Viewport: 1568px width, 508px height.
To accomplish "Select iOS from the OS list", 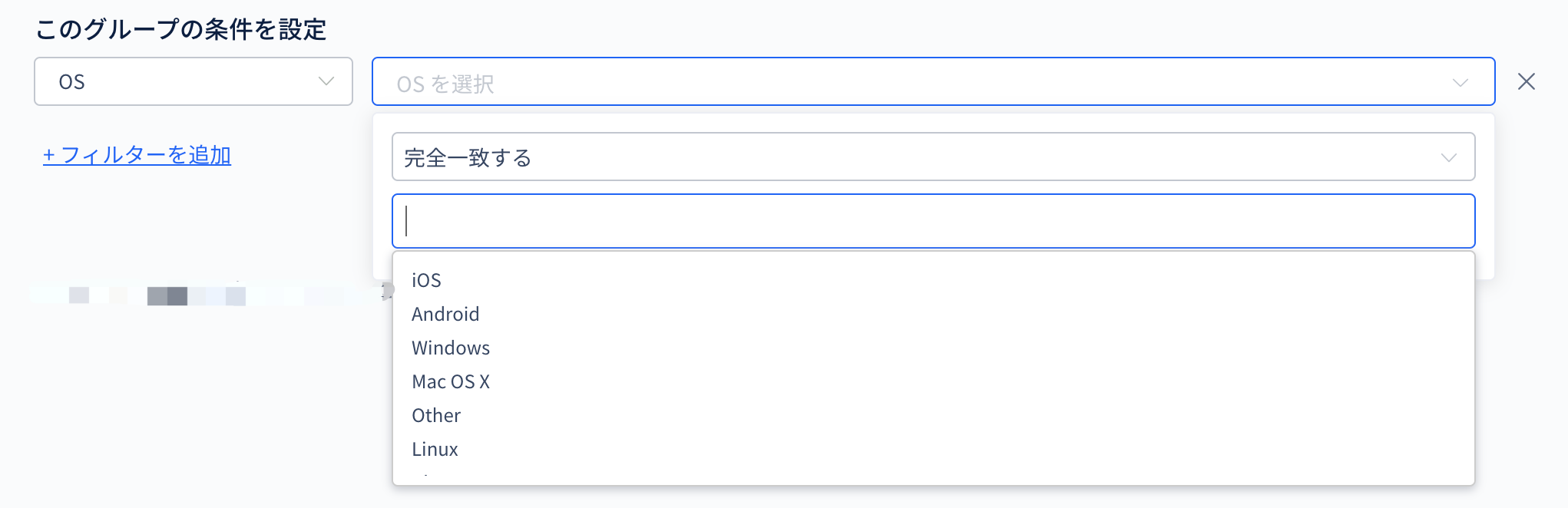I will click(x=426, y=280).
